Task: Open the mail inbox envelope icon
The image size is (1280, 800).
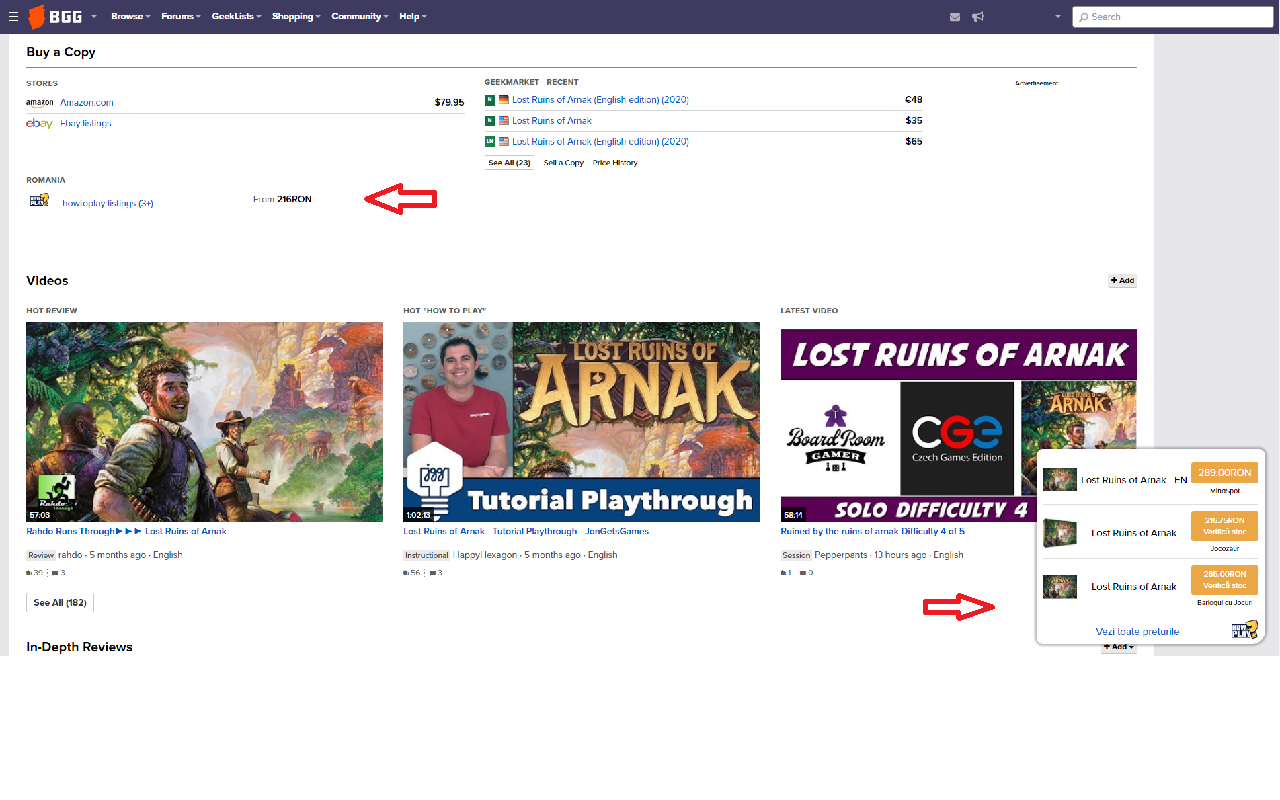Action: (x=955, y=17)
